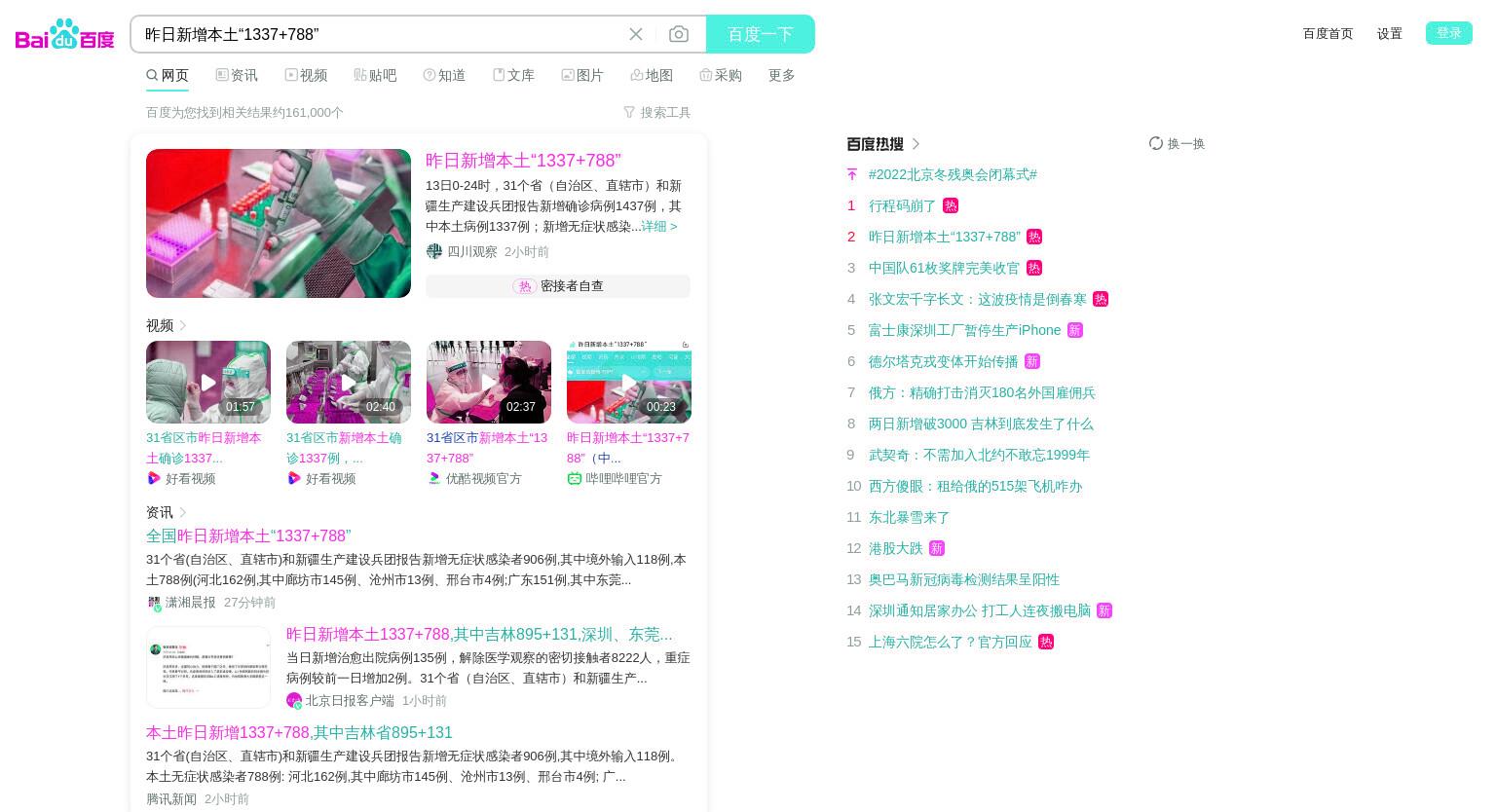The image size is (1496, 812).
Task: Switch to the 采购 tab
Action: (x=721, y=75)
